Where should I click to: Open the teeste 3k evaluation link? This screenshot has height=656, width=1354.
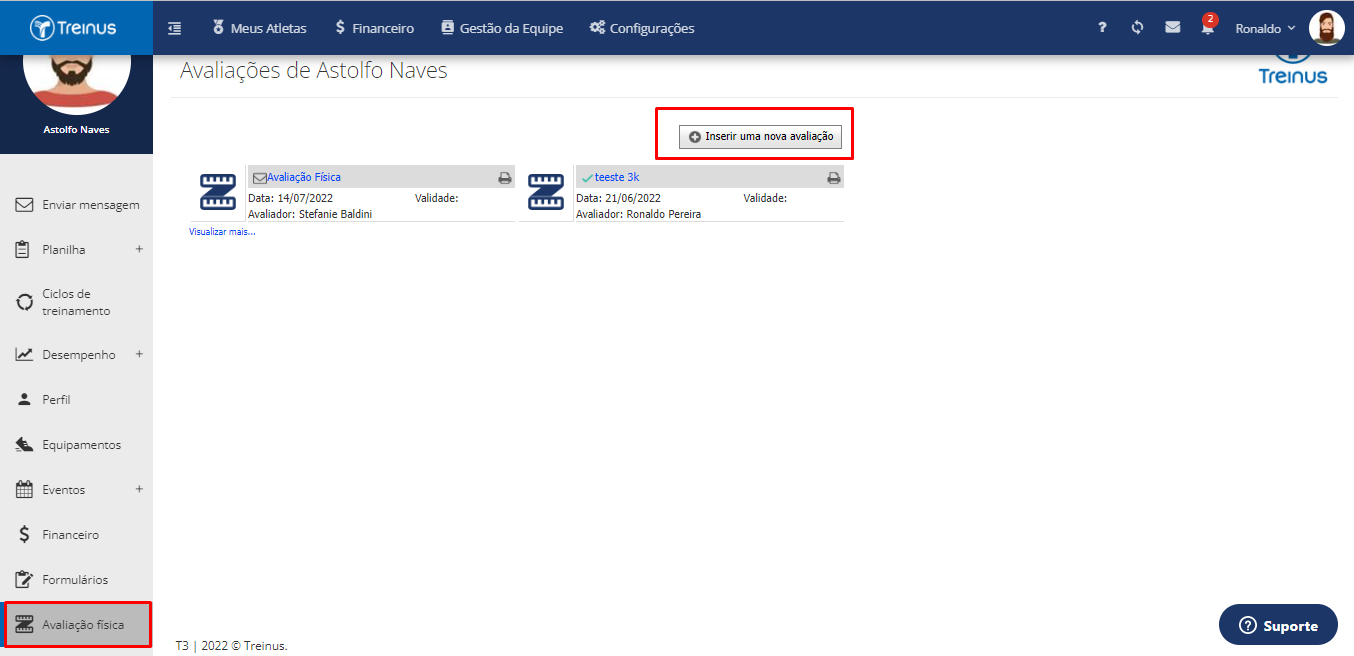(x=617, y=177)
